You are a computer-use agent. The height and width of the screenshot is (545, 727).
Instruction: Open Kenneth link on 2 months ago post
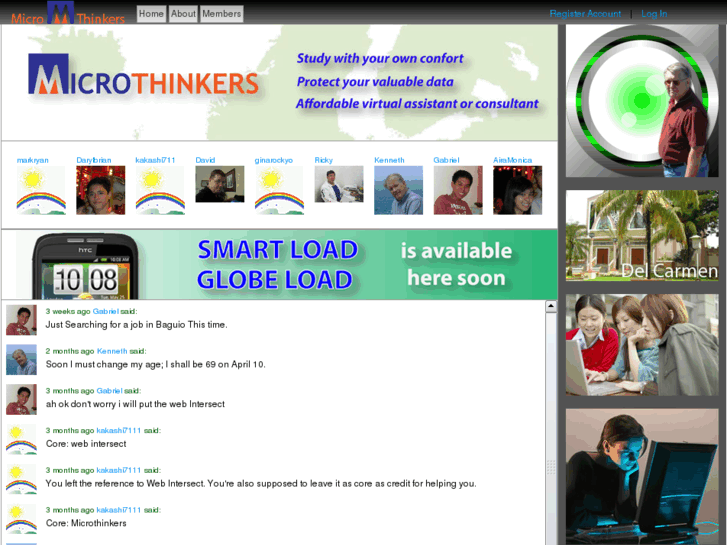pyautogui.click(x=112, y=351)
